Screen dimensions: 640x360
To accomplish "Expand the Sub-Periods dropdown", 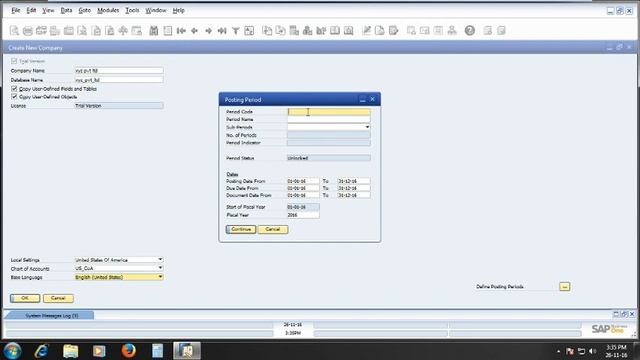I will point(367,127).
